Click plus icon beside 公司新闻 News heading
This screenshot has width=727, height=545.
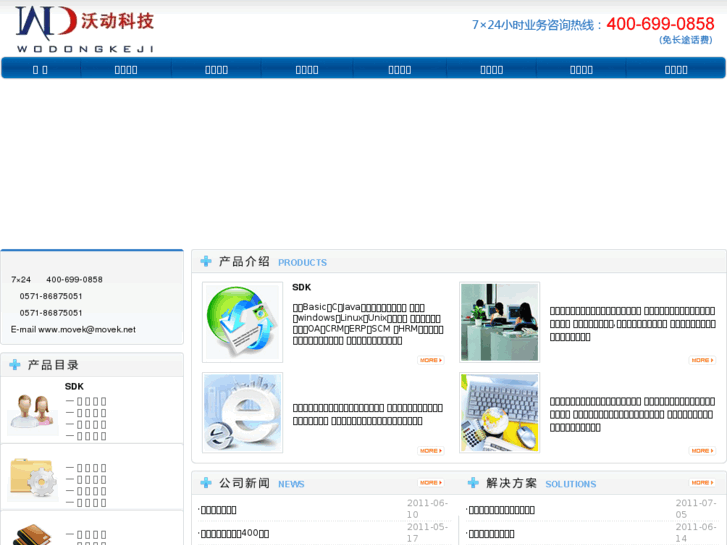206,483
